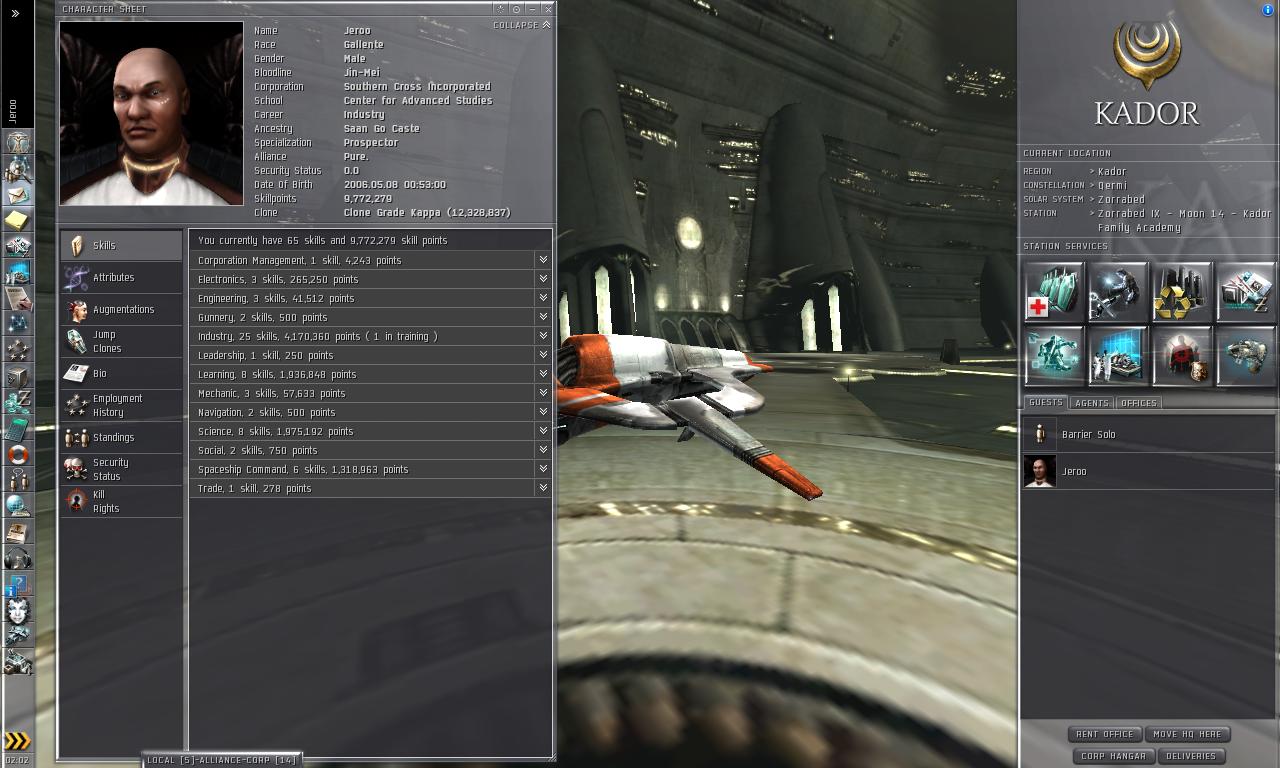Expand the Leadership skill group
The width and height of the screenshot is (1280, 768).
(543, 355)
